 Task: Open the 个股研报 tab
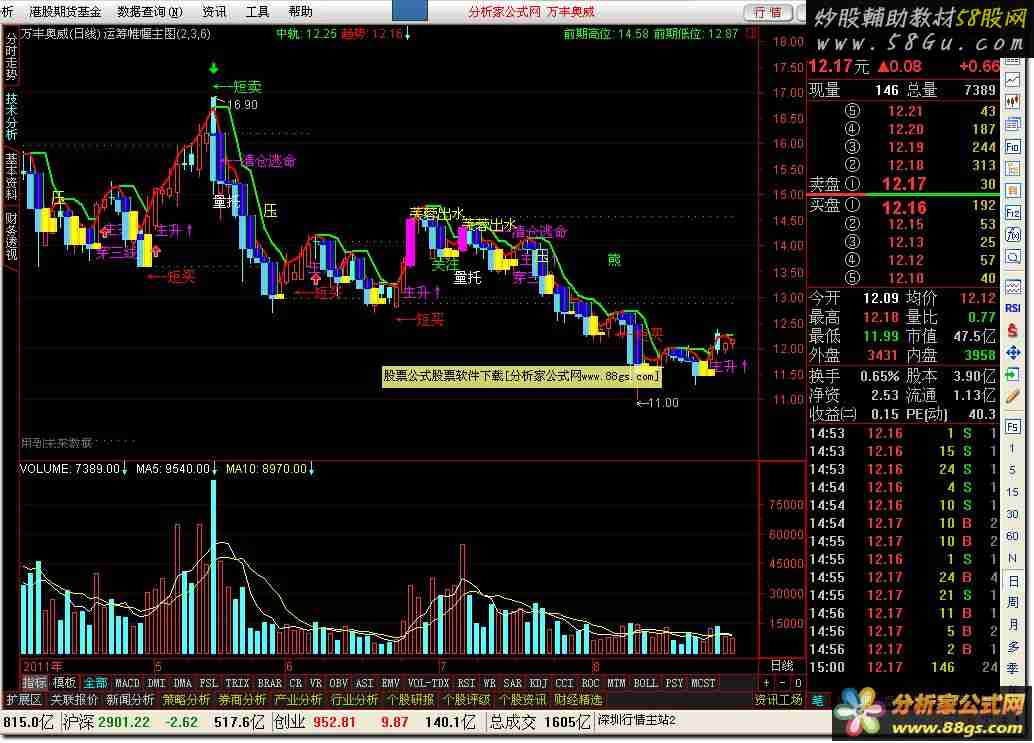pos(410,699)
